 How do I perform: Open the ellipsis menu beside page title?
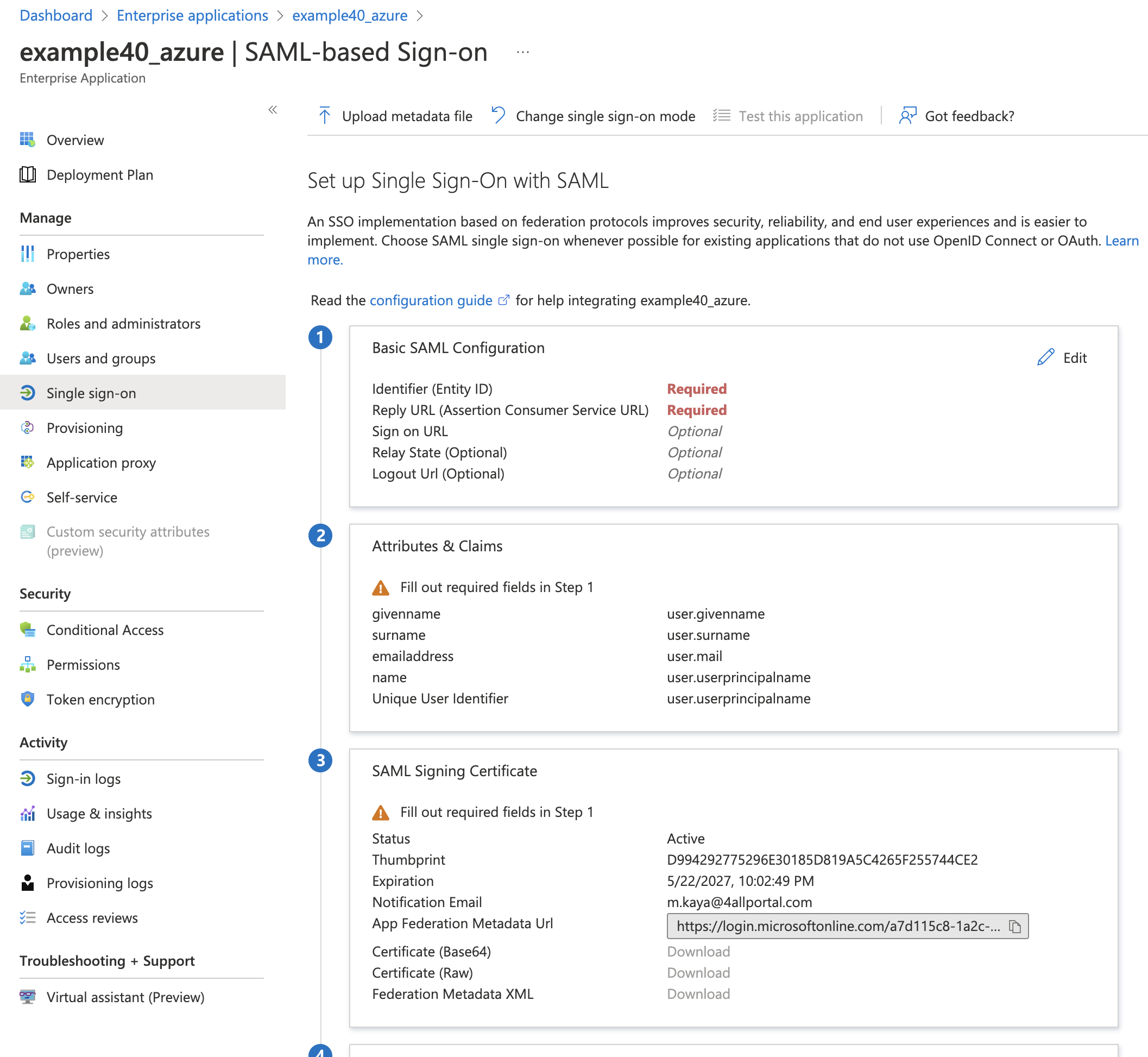point(522,52)
